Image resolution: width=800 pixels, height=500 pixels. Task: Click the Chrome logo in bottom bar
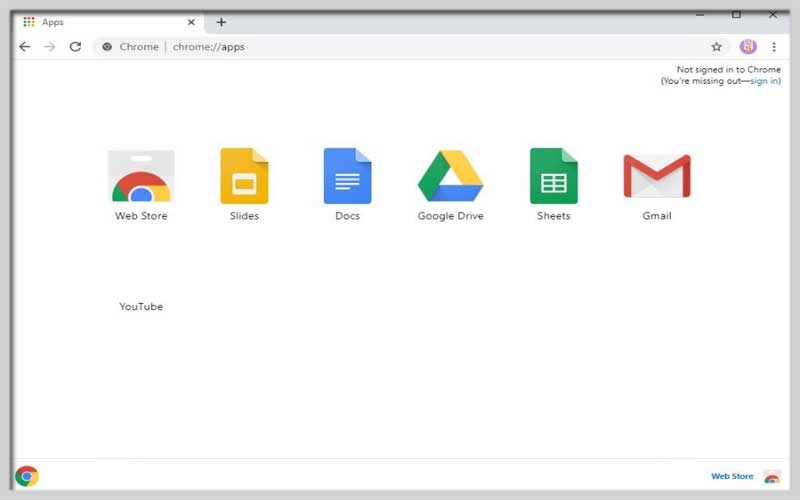click(27, 476)
